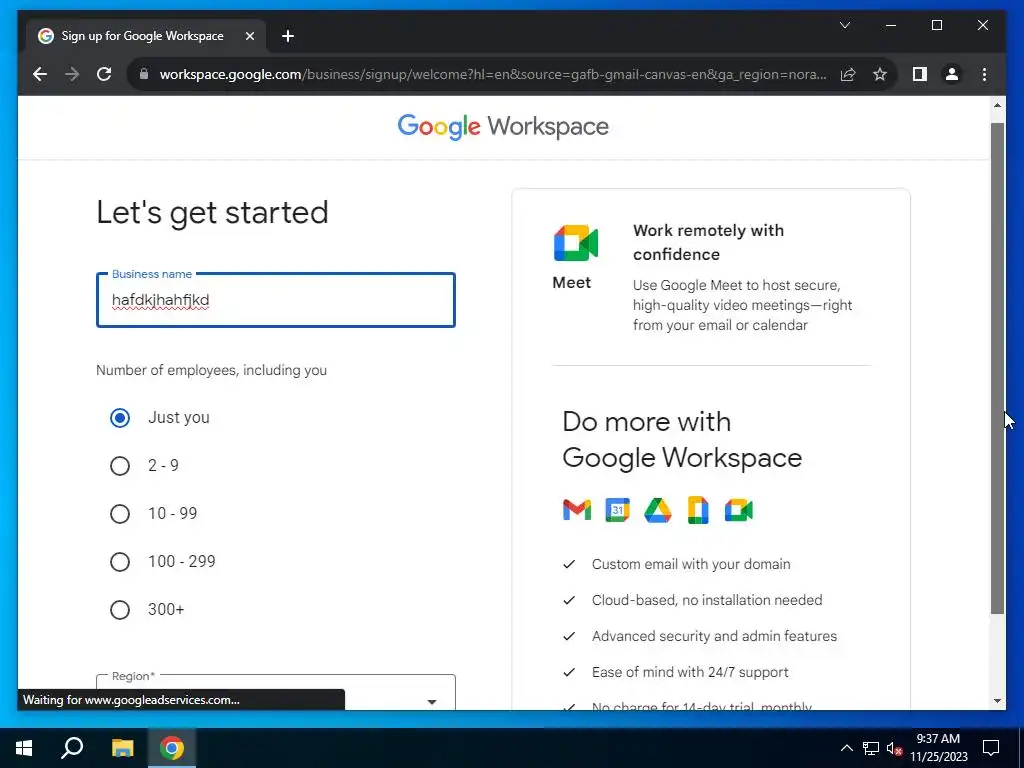Image resolution: width=1024 pixels, height=768 pixels.
Task: Bookmark this tab with the star icon
Action: click(x=880, y=74)
